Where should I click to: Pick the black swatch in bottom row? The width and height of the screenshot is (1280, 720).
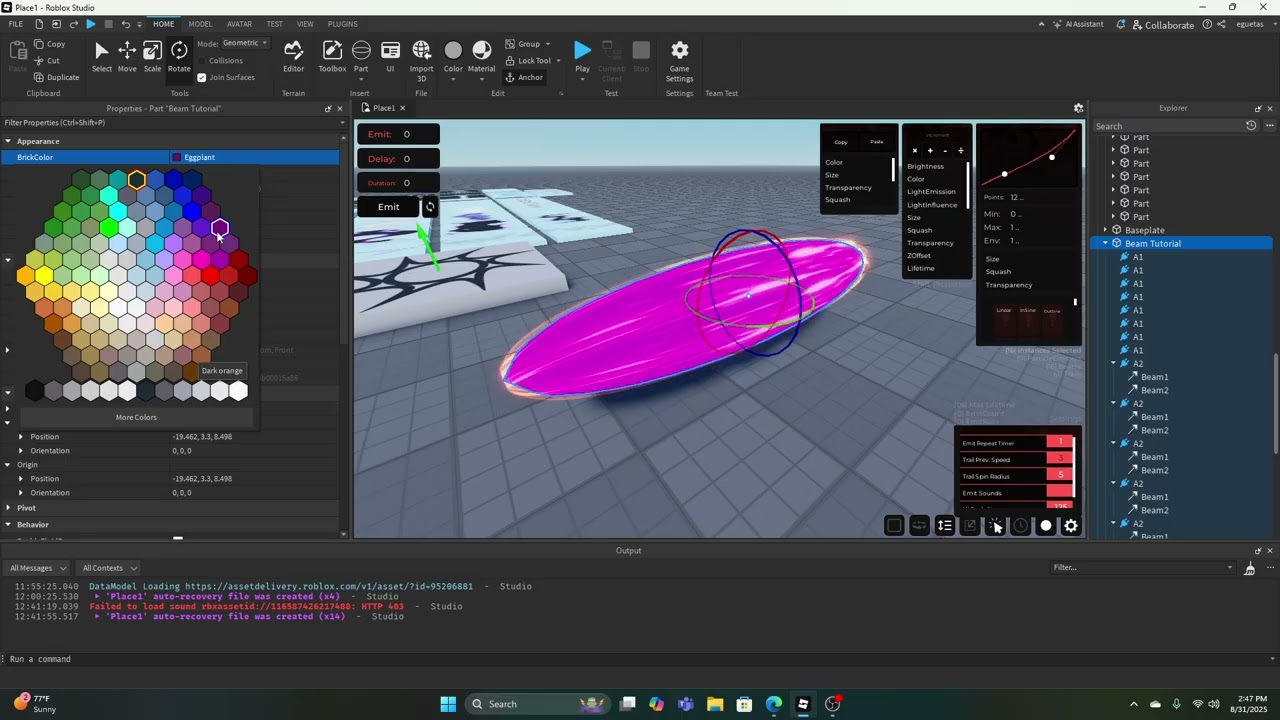point(34,391)
